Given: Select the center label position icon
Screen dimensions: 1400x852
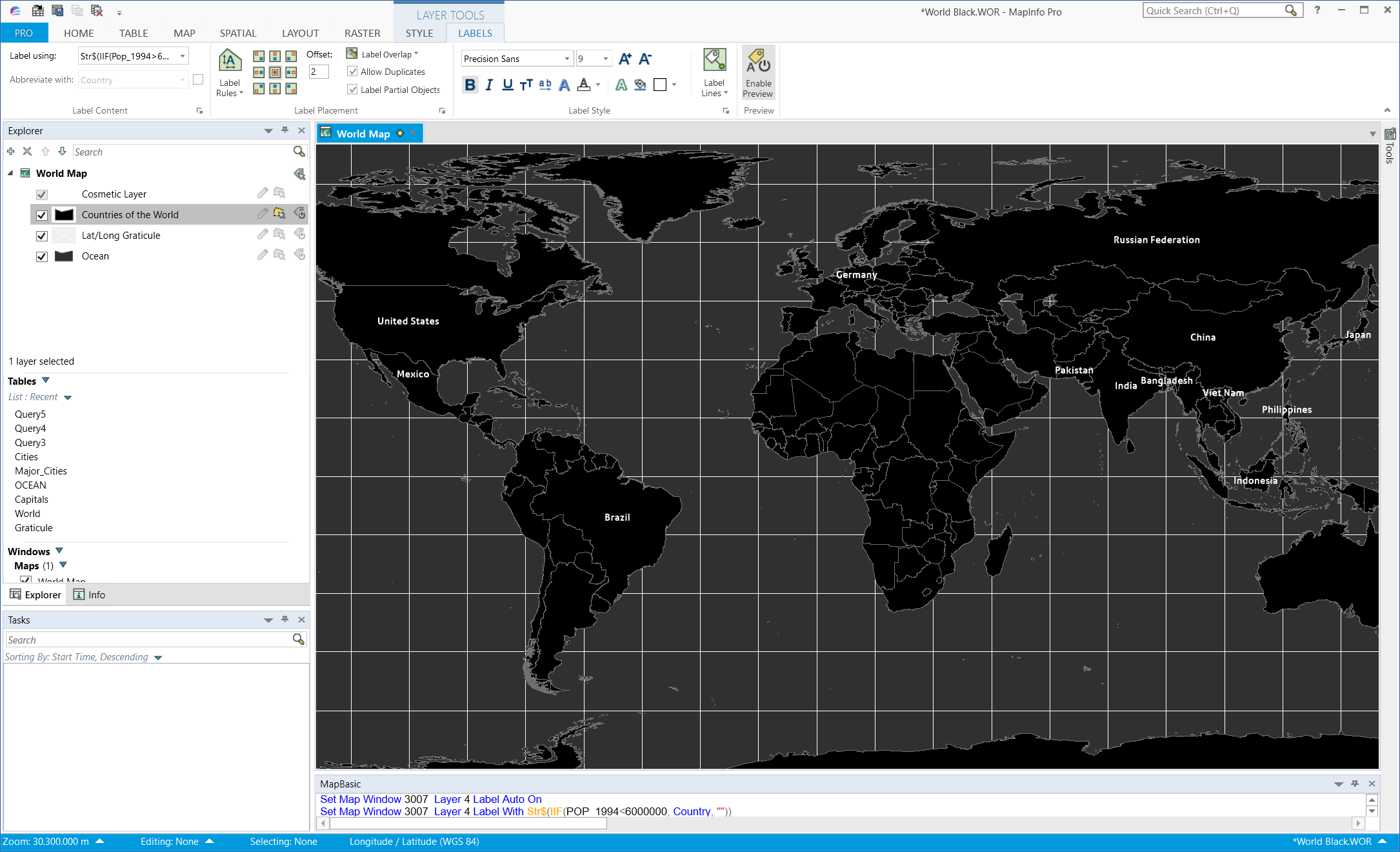Looking at the screenshot, I should point(274,72).
